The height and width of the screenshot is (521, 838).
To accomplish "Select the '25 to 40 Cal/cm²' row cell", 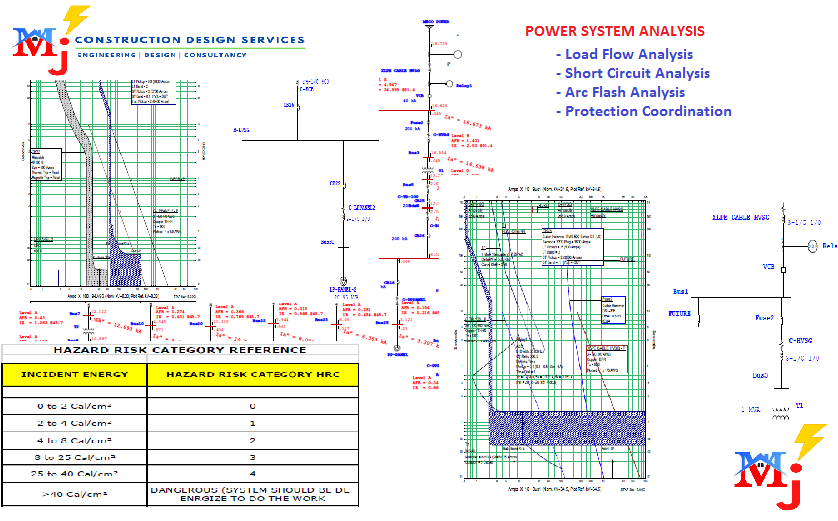I will click(x=74, y=474).
